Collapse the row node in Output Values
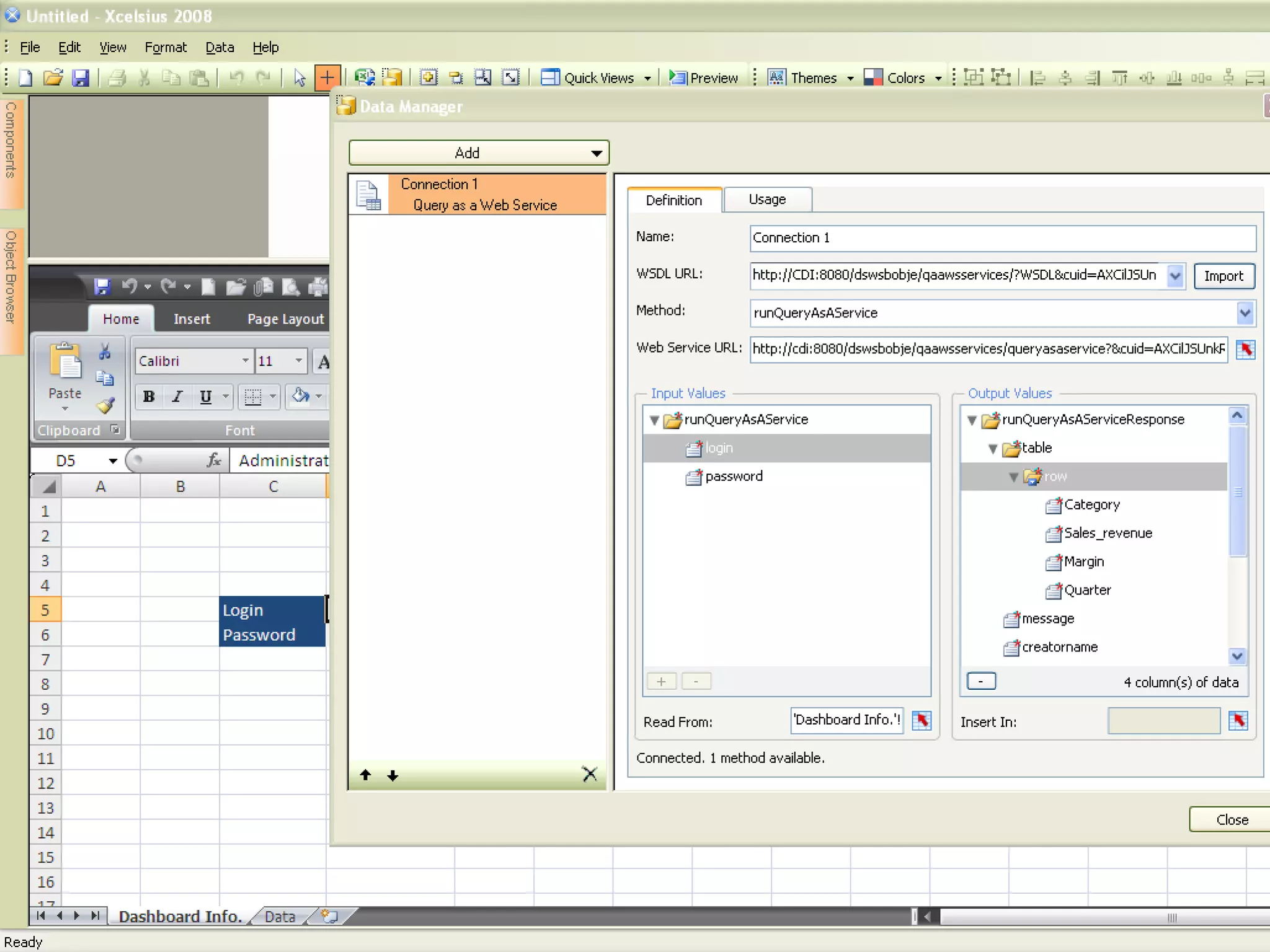The height and width of the screenshot is (952, 1270). point(1014,477)
